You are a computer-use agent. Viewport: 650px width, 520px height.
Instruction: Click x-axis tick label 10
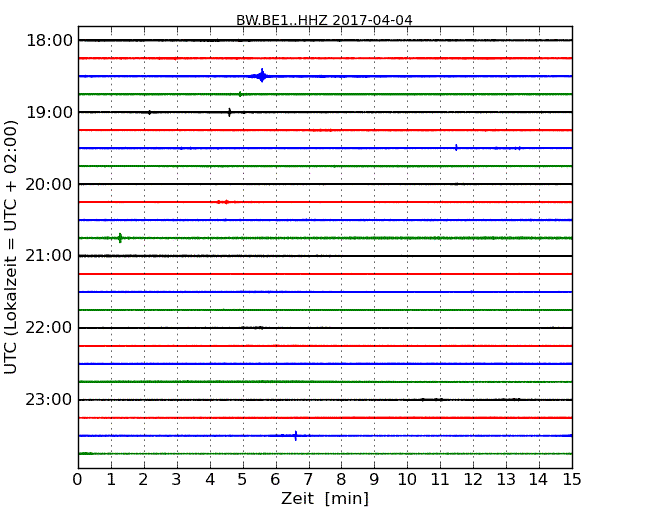click(407, 480)
